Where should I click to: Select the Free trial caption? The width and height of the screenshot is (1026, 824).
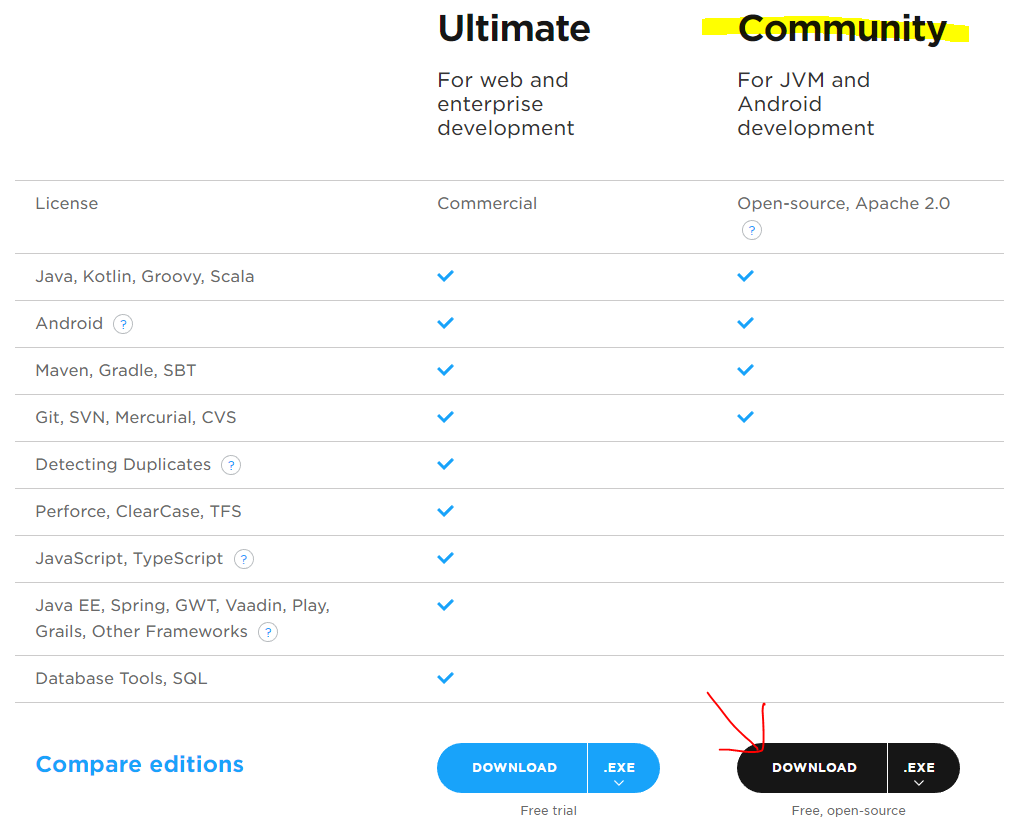[x=548, y=811]
